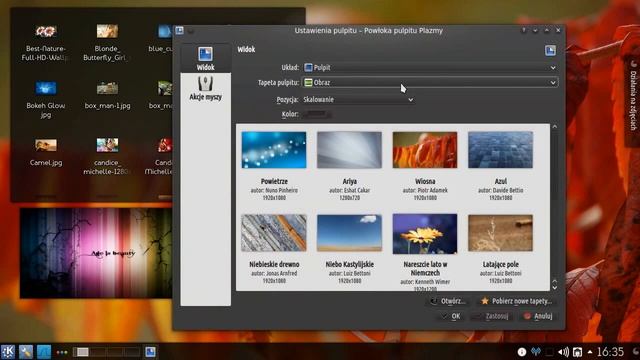
Task: Open the Tapeta pulpitu Obraz dropdown
Action: [x=430, y=82]
